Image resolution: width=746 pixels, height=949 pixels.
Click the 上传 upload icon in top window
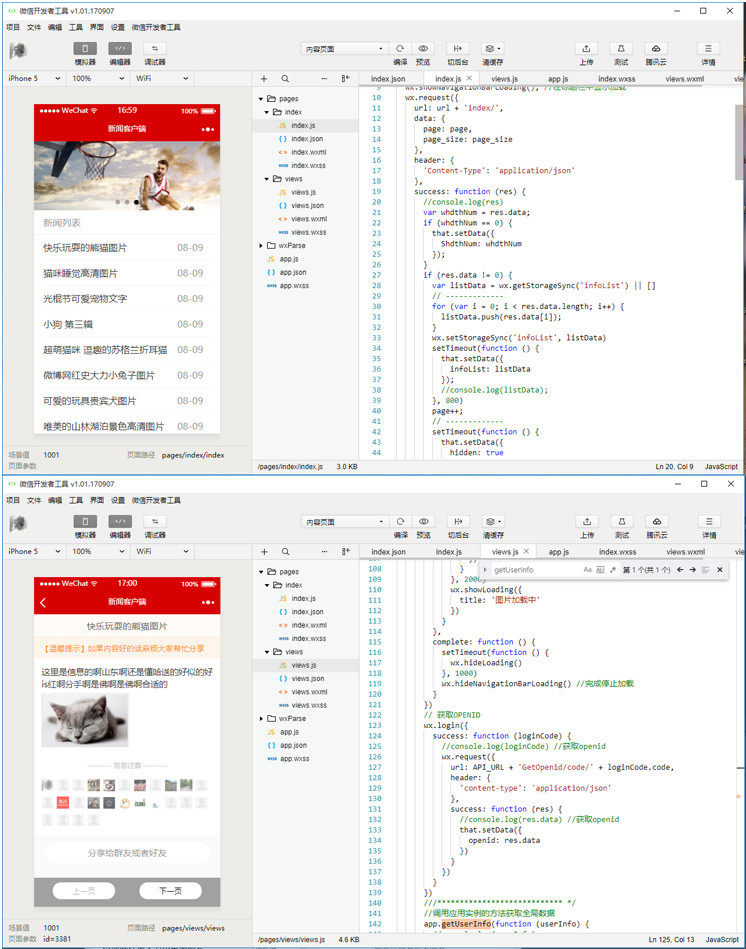pos(586,48)
